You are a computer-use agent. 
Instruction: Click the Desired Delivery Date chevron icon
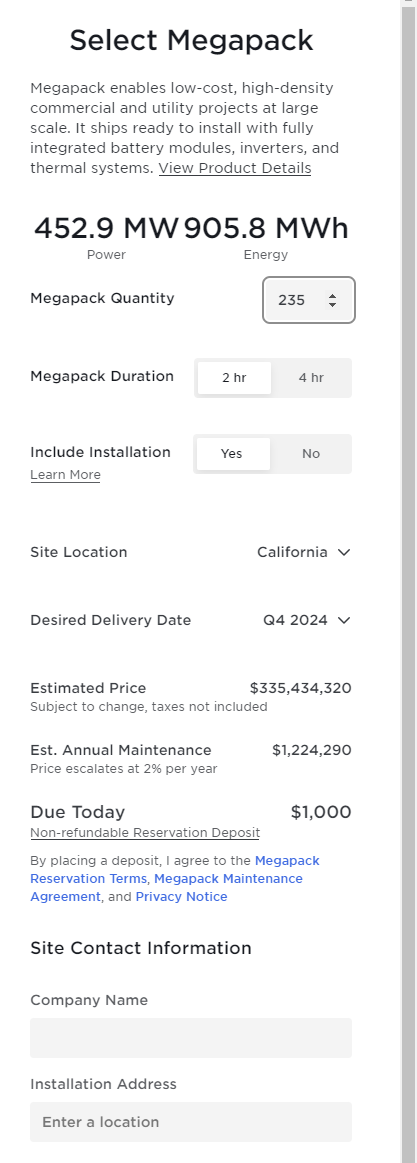(344, 621)
